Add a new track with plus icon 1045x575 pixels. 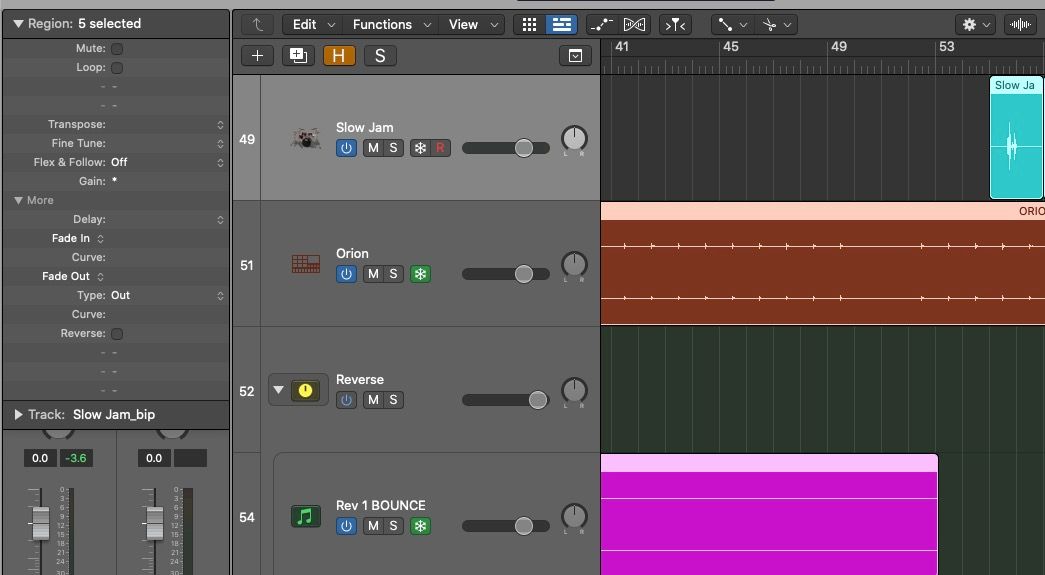click(x=257, y=56)
